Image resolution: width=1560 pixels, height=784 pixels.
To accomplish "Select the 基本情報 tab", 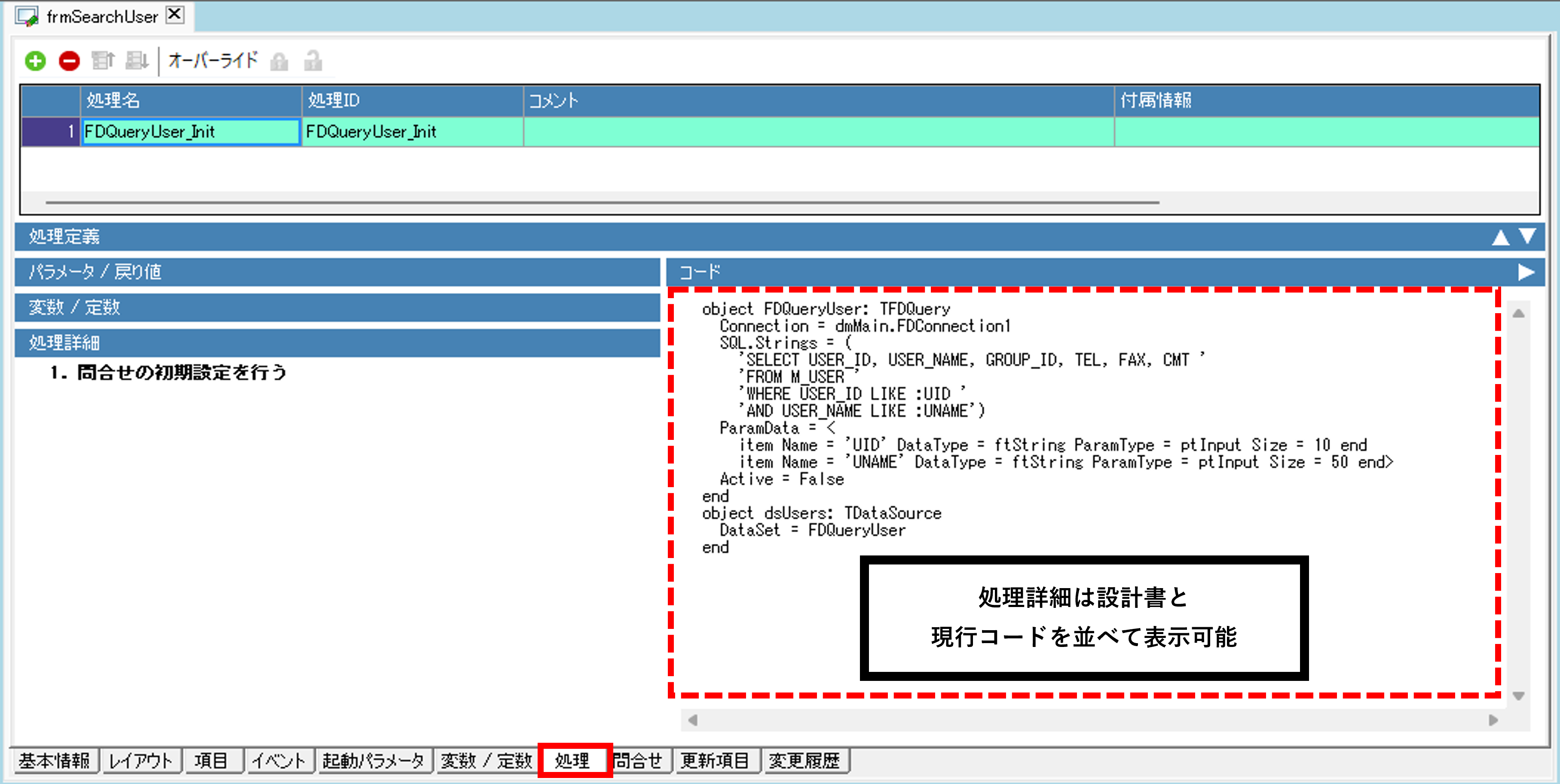I will click(x=54, y=760).
